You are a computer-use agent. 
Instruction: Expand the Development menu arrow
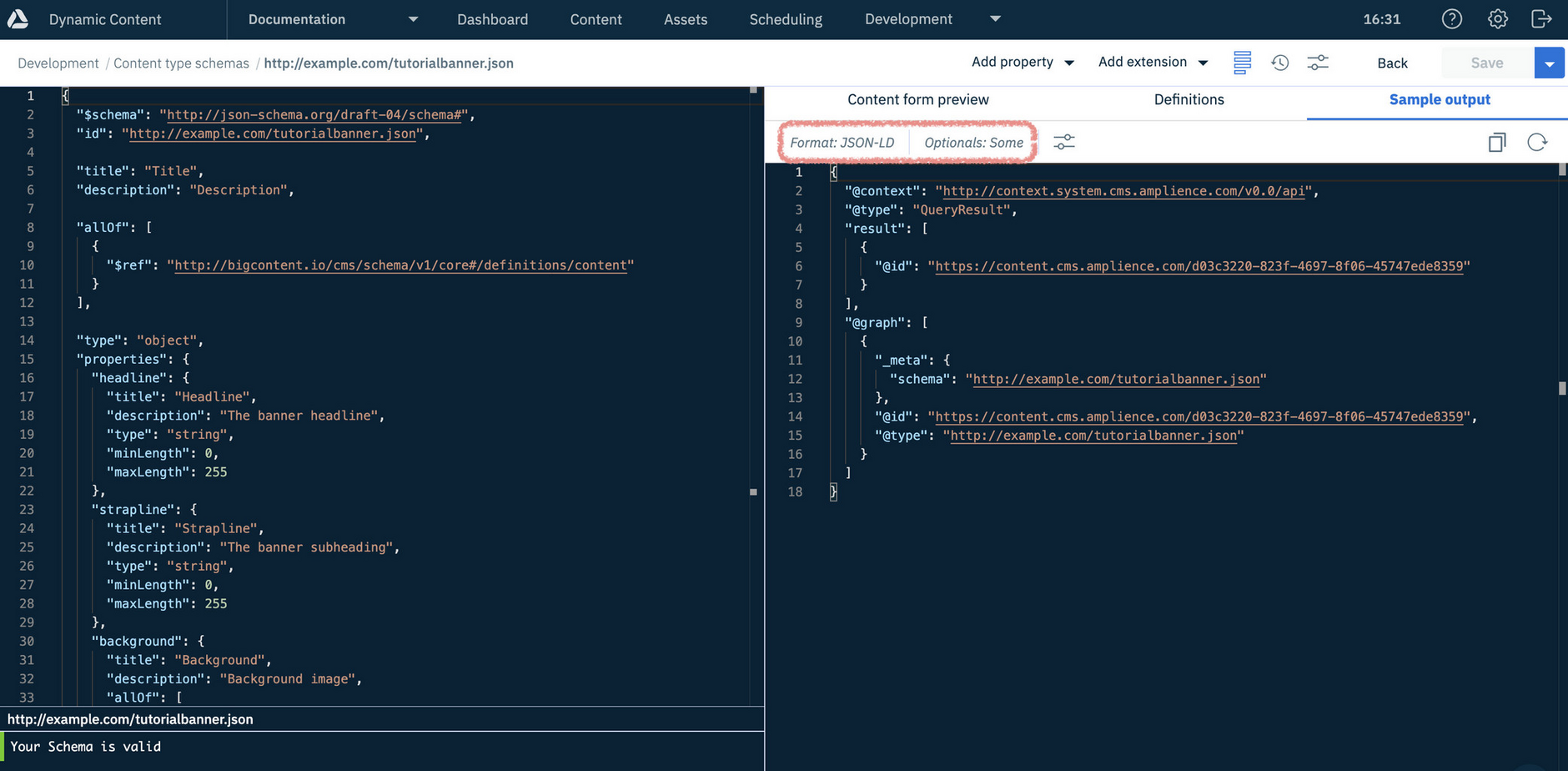995,18
